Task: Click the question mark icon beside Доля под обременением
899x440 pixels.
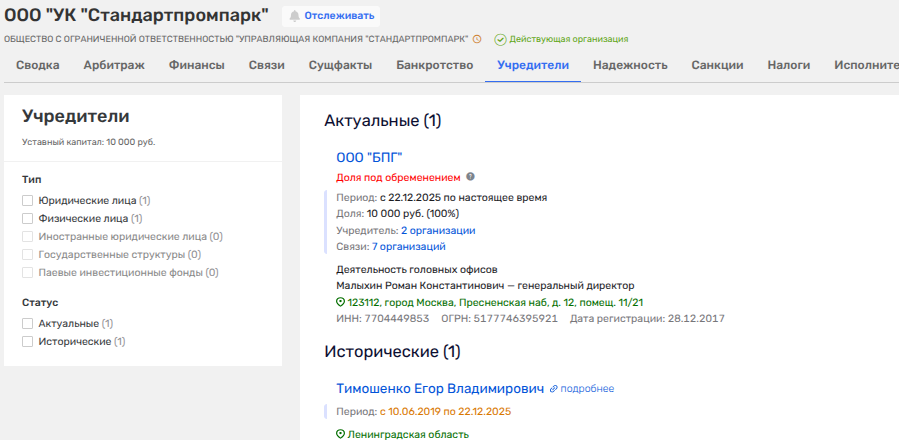Action: coord(470,177)
